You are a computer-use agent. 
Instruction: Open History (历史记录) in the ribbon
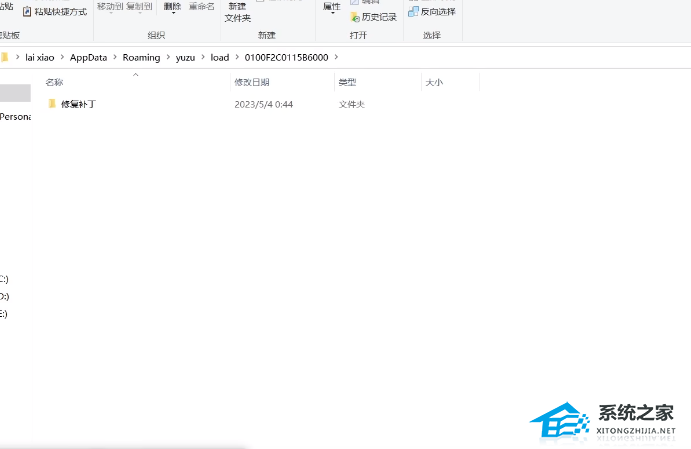(373, 17)
